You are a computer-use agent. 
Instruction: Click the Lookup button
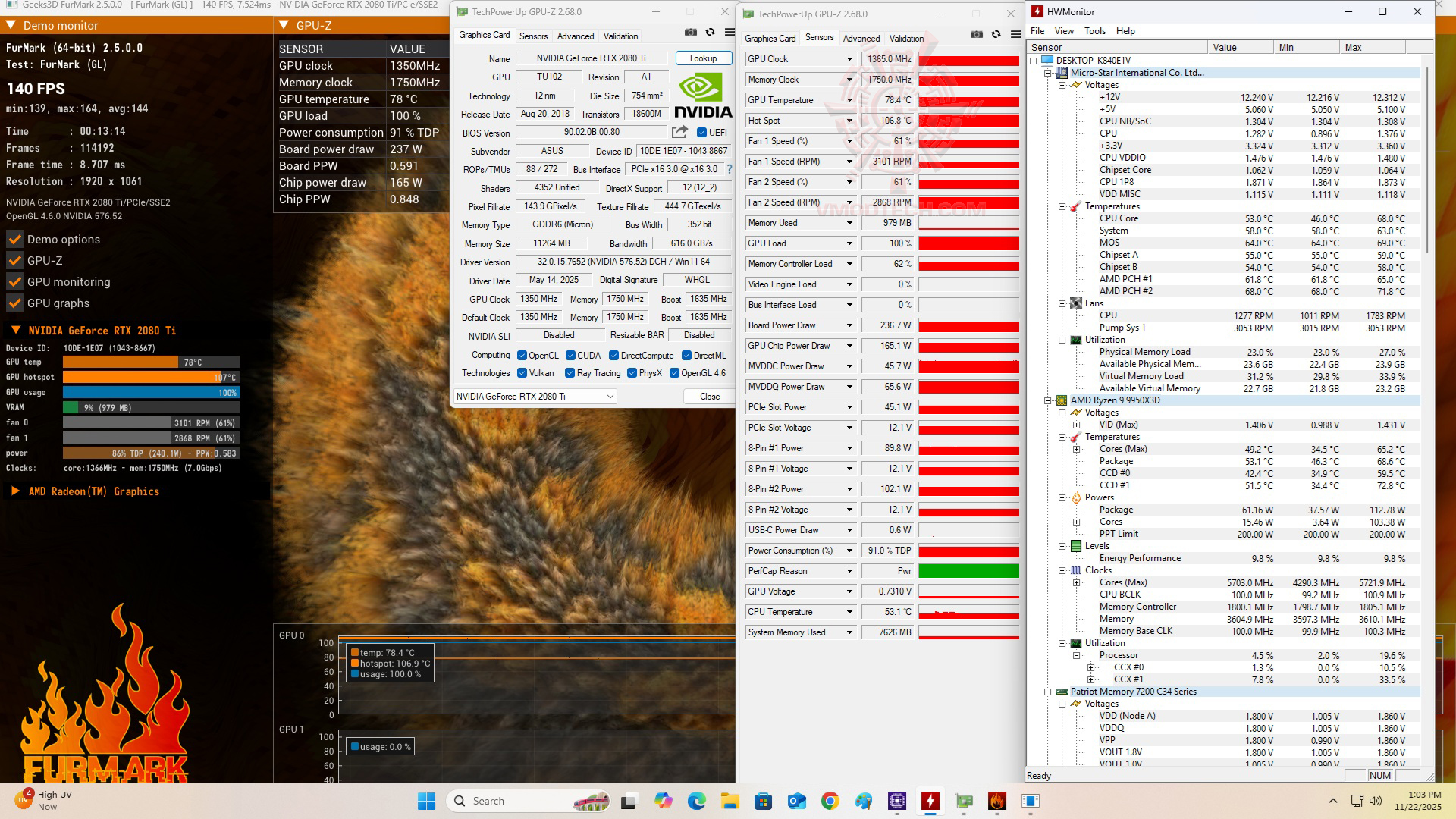point(703,58)
